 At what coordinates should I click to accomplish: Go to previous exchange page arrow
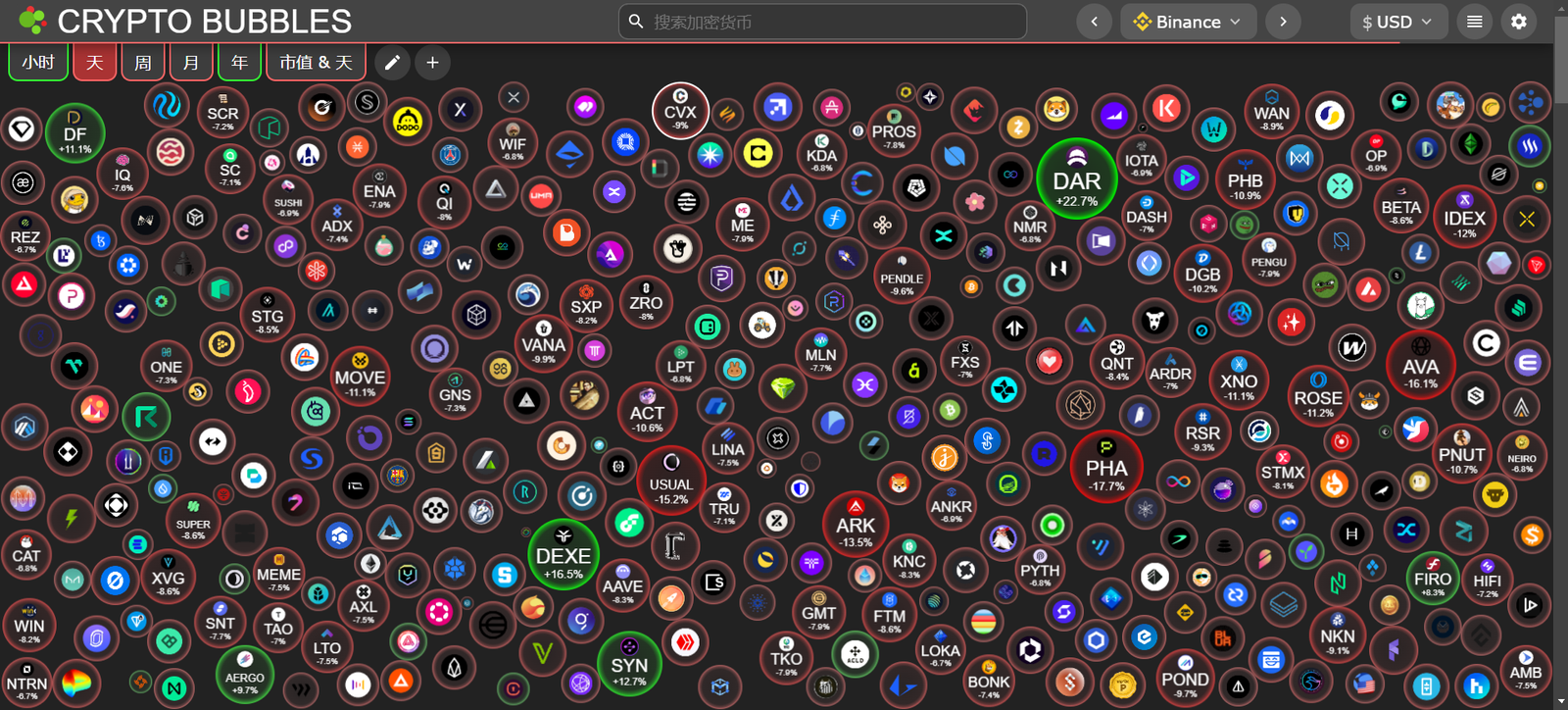pyautogui.click(x=1095, y=22)
